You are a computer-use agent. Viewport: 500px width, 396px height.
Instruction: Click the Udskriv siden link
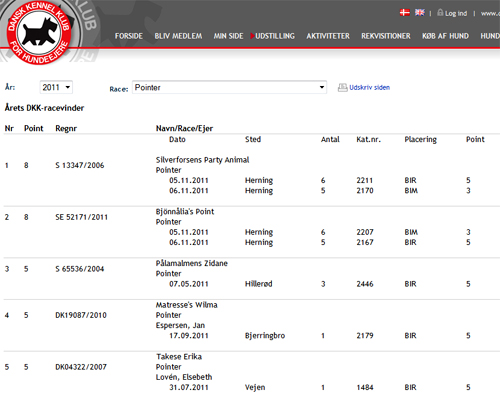(369, 87)
